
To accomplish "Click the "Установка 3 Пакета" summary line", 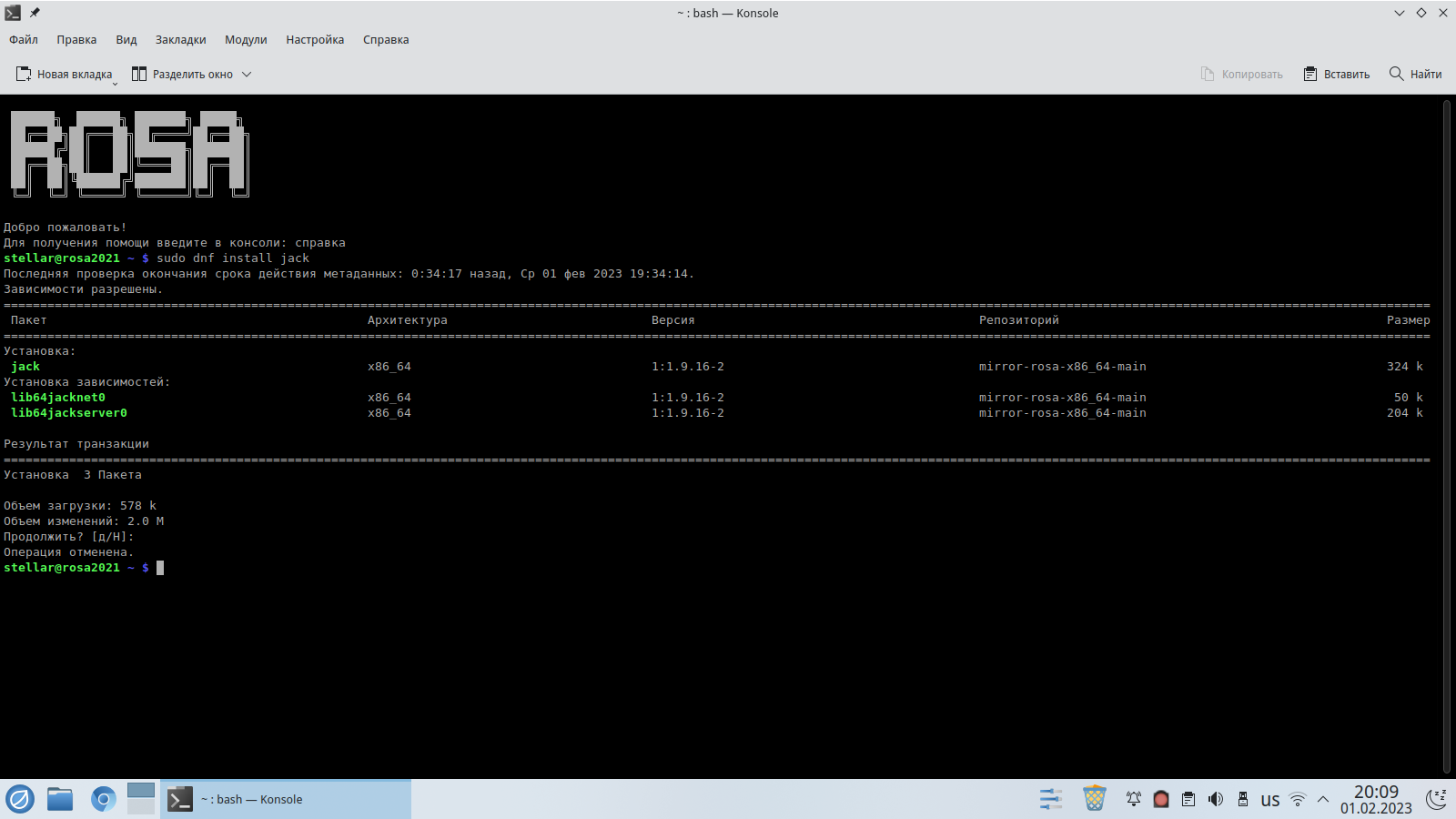I will point(73,475).
